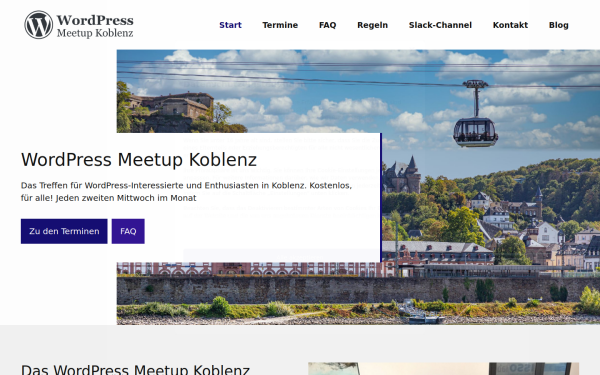The width and height of the screenshot is (600, 375).
Task: Click the hero heading WordPress Meetup Koblenz
Action: point(139,160)
